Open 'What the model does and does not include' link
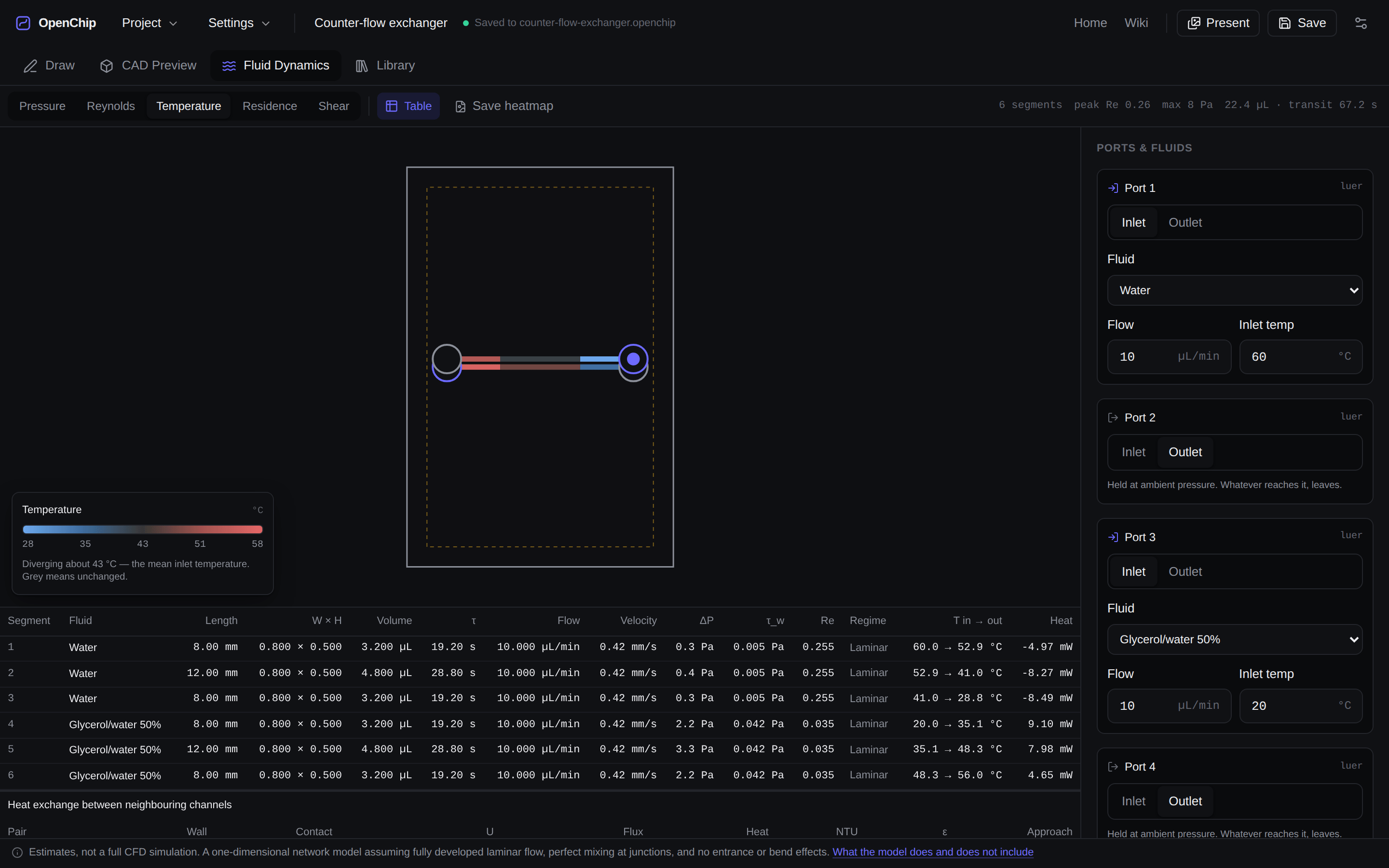The height and width of the screenshot is (868, 1389). click(933, 853)
